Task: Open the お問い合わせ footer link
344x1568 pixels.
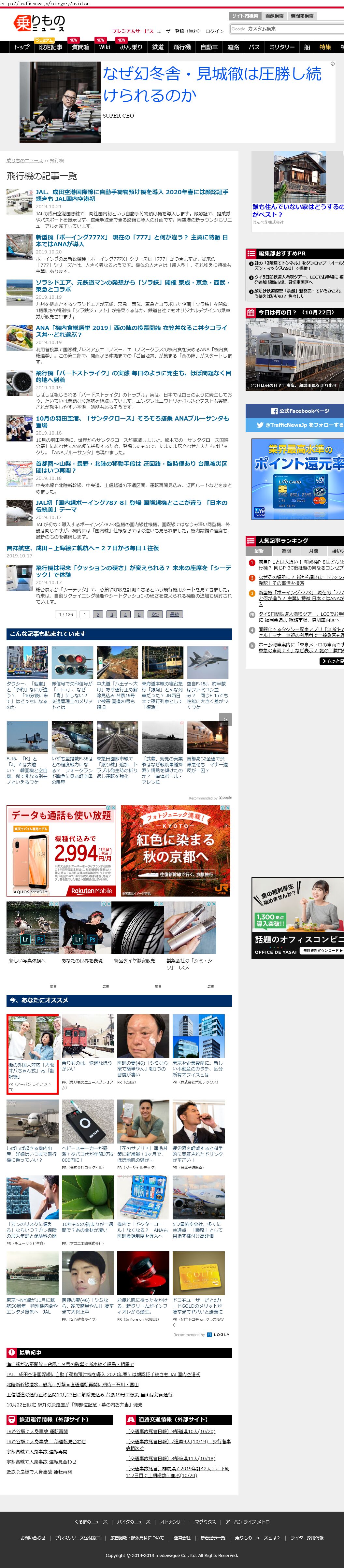Action: click(x=33, y=1538)
